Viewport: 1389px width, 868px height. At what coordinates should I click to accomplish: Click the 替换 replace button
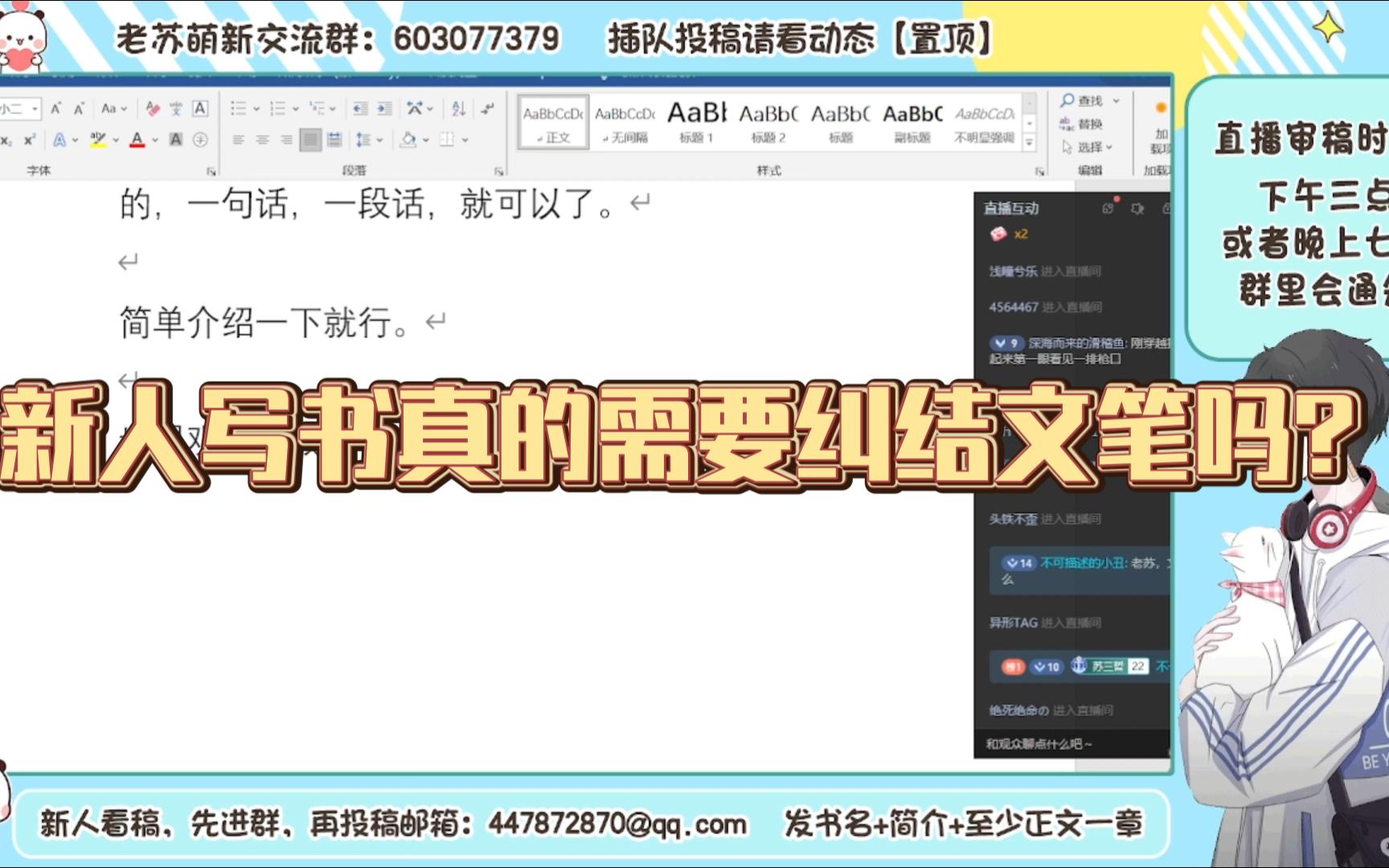[1081, 124]
